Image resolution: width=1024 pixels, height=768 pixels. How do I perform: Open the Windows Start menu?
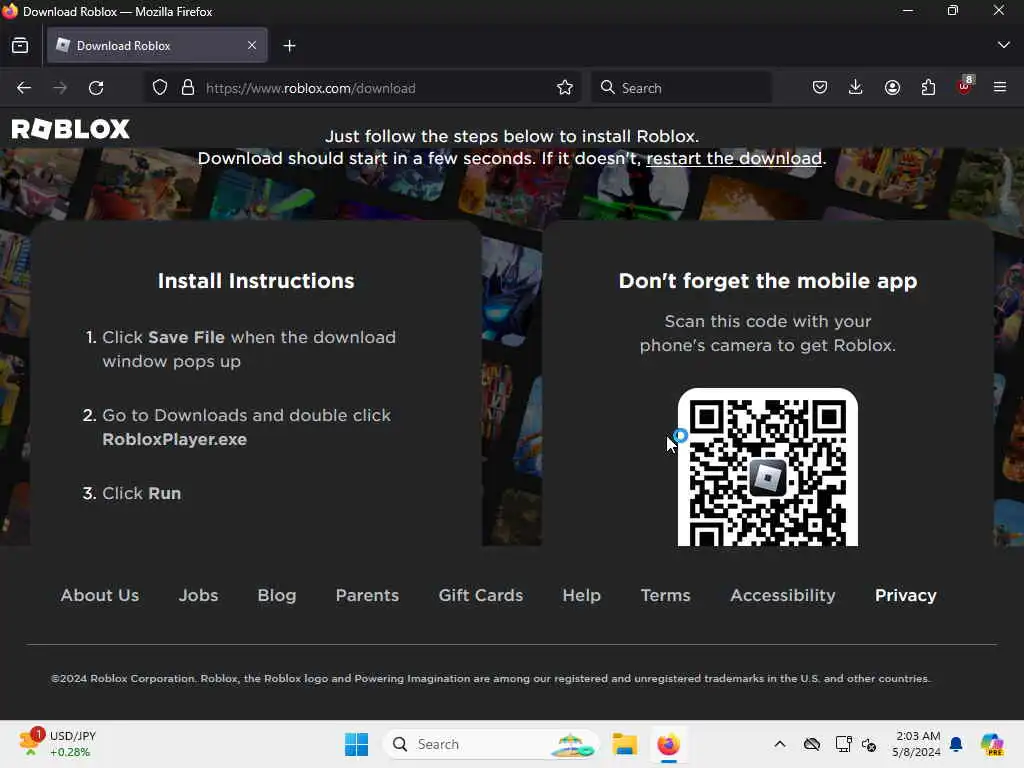357,744
